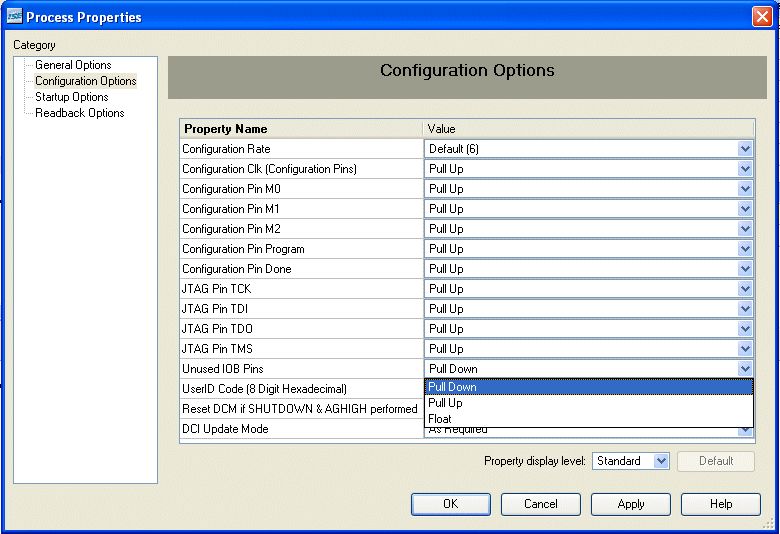Expand the Configuration Rate dropdown
The height and width of the screenshot is (534, 780).
pos(744,149)
